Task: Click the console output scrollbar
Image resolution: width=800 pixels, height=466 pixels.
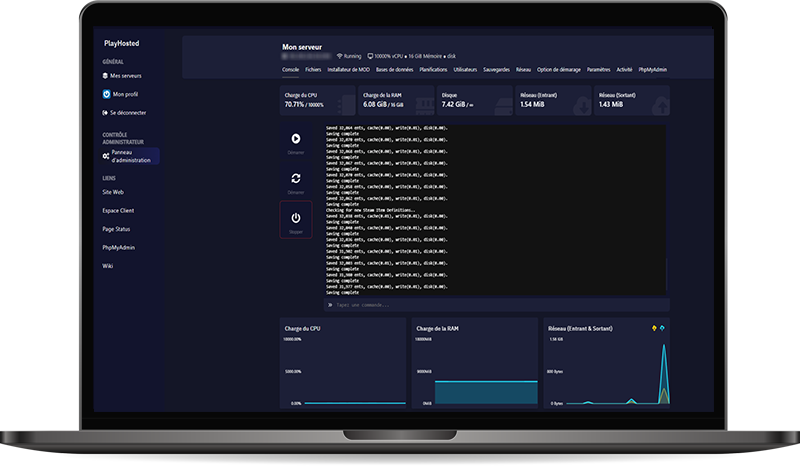Action: (667, 275)
